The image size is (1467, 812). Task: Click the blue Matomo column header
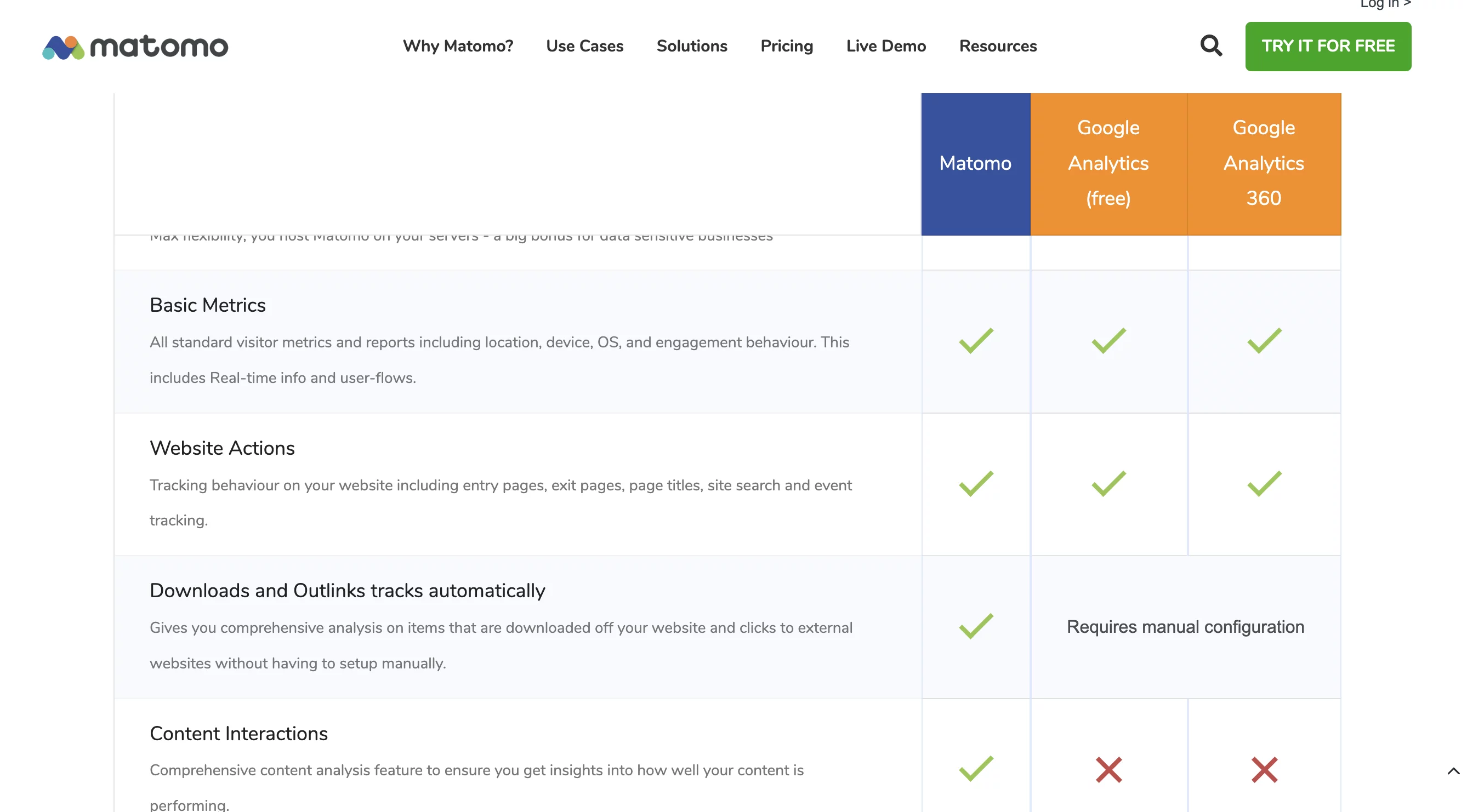(975, 164)
